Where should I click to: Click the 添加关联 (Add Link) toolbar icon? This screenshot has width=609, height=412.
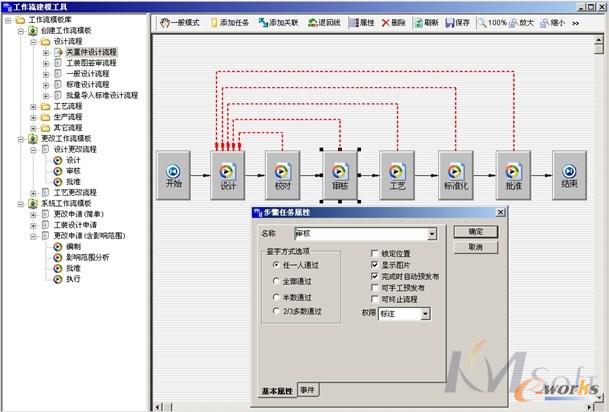click(x=264, y=22)
